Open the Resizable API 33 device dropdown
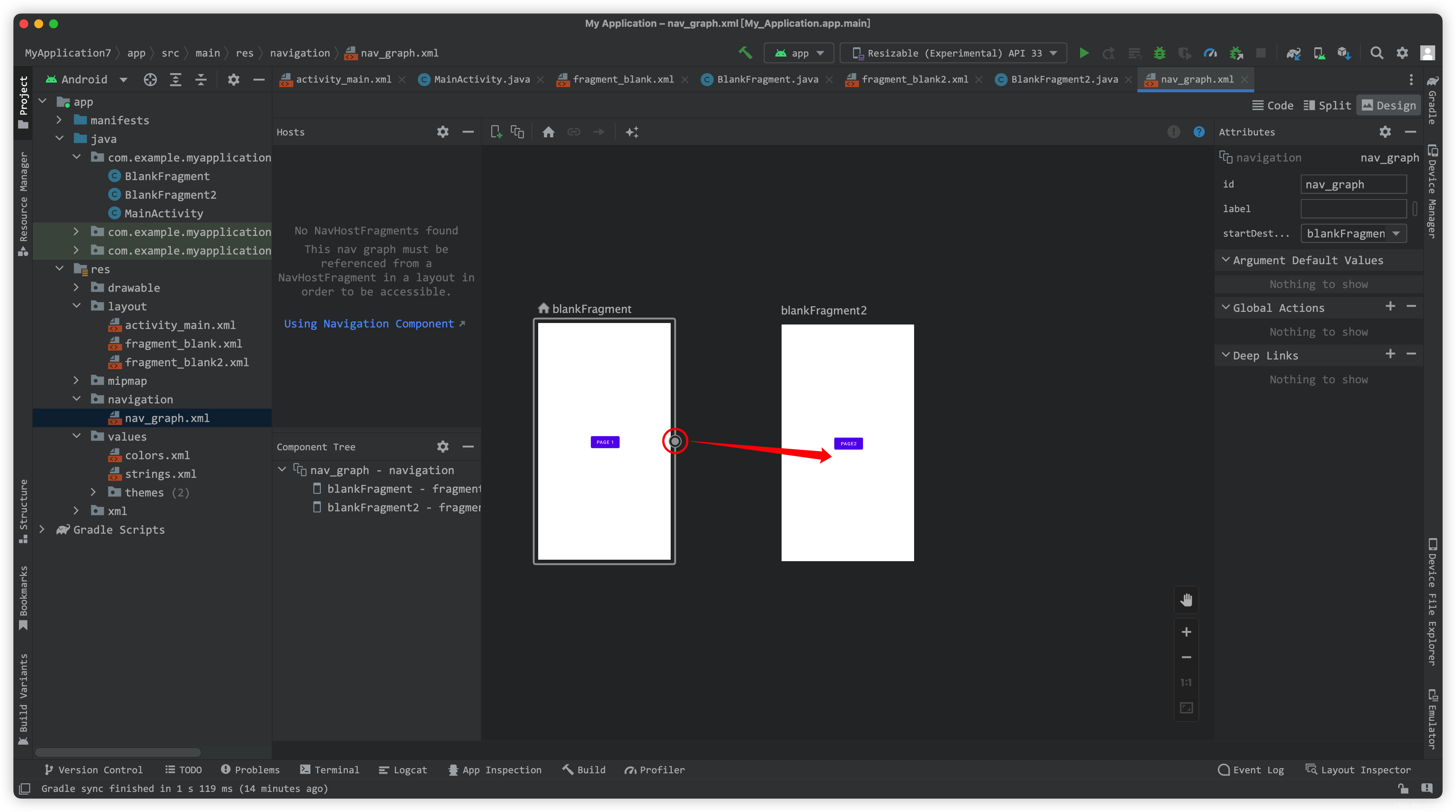This screenshot has width=1456, height=812. tap(954, 53)
